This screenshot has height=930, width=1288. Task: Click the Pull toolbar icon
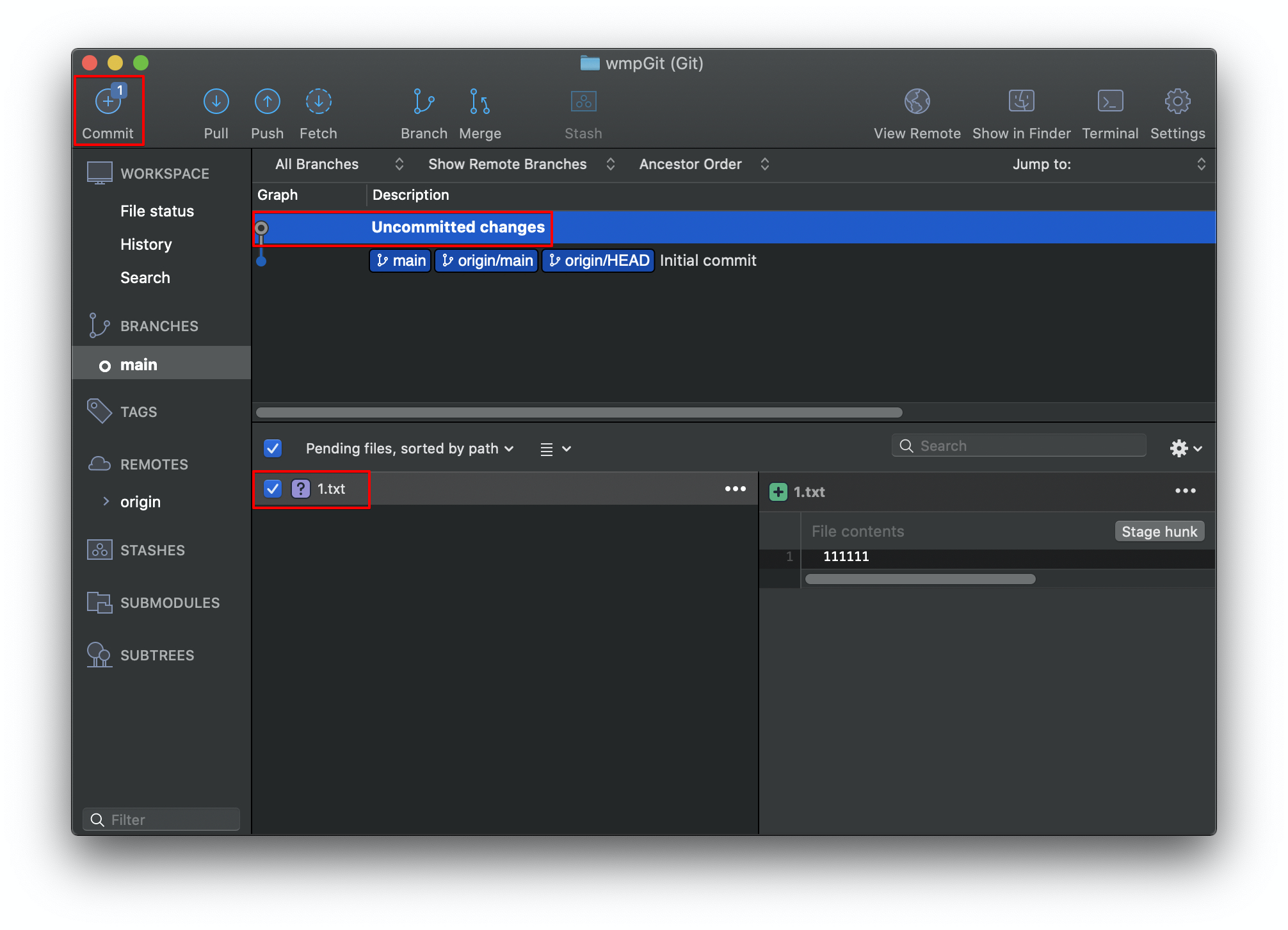click(216, 102)
